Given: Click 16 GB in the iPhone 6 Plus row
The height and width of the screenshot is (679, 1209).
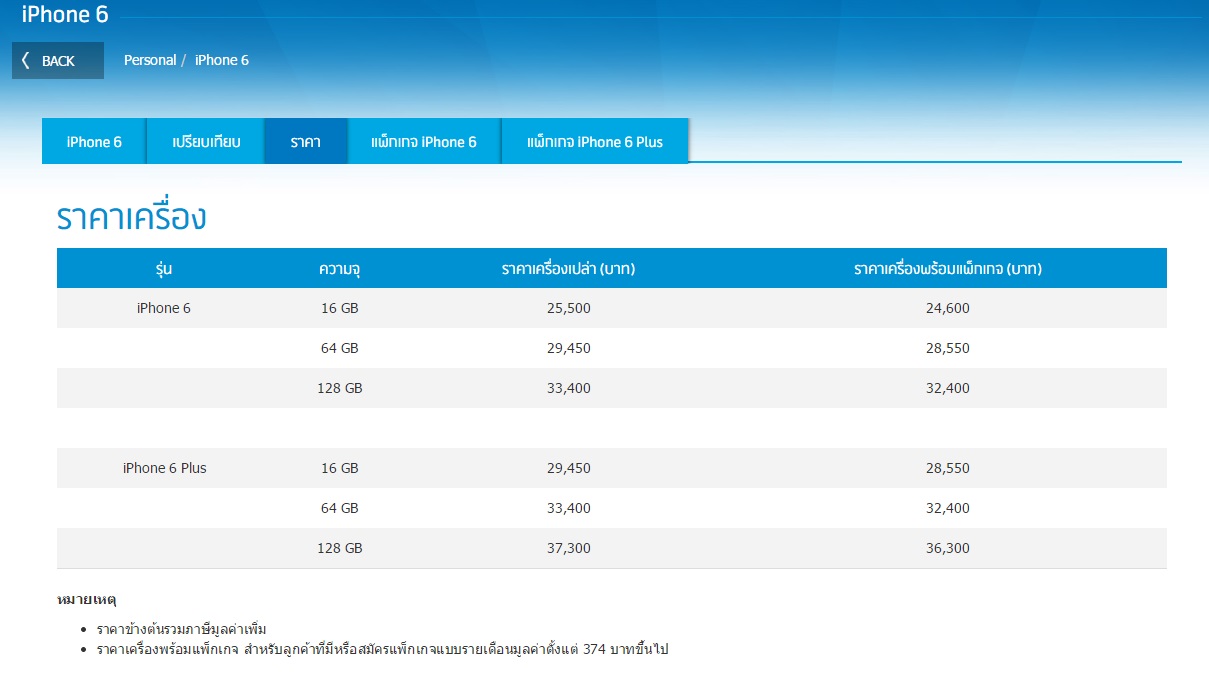Looking at the screenshot, I should click(x=340, y=468).
